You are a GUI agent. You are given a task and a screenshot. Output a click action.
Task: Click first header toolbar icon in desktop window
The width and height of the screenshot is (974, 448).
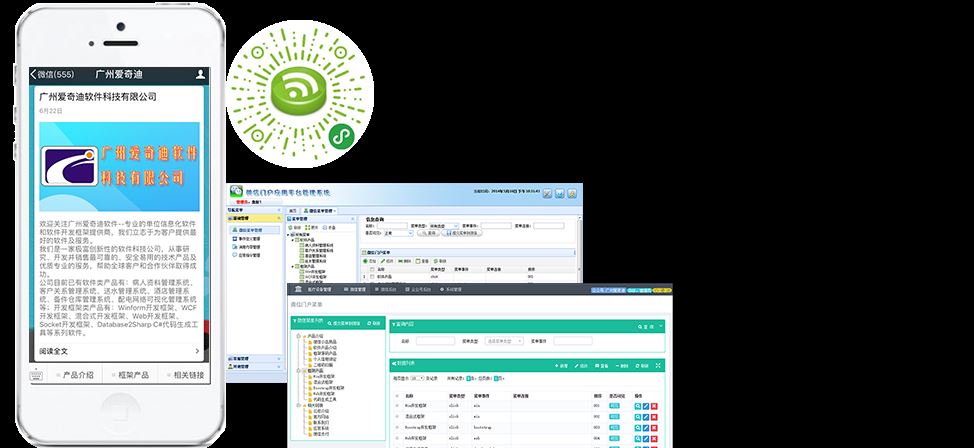point(547,194)
